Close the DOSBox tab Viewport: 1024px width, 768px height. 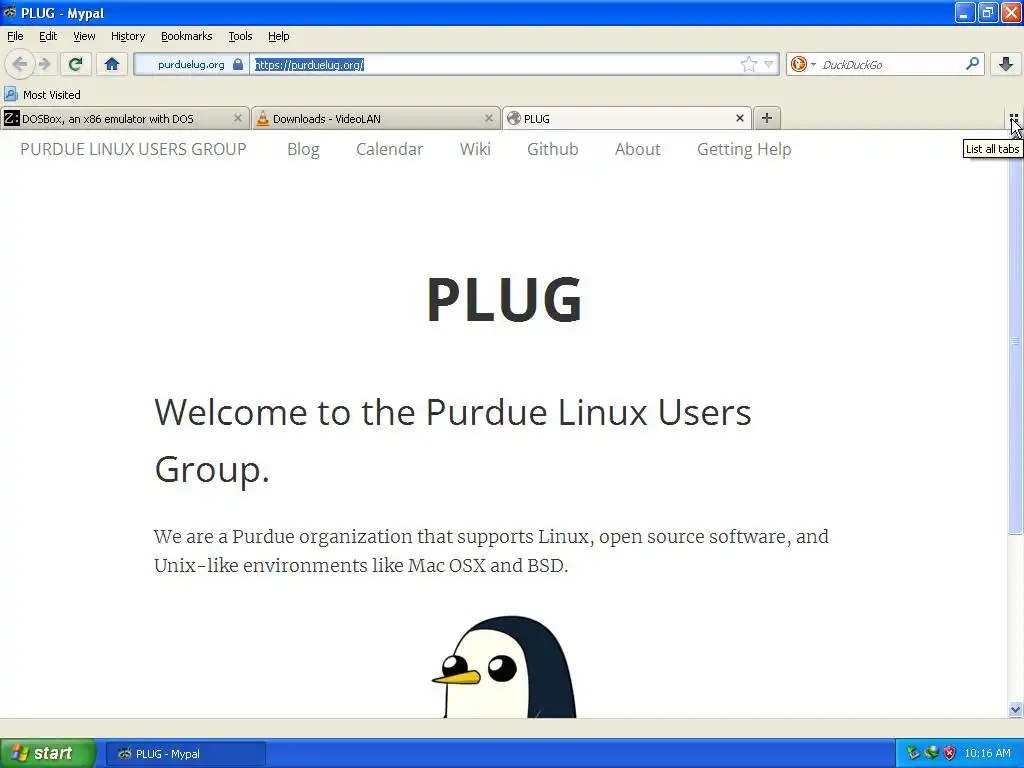tap(238, 118)
